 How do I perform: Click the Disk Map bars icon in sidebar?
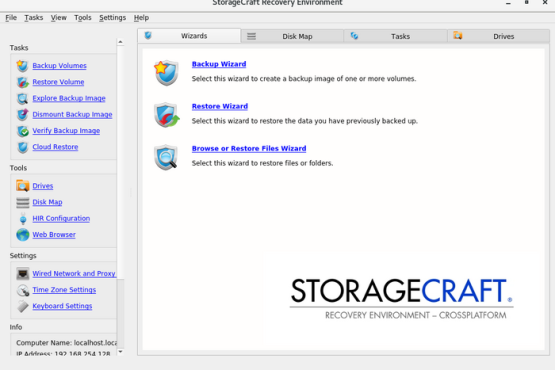[22, 203]
